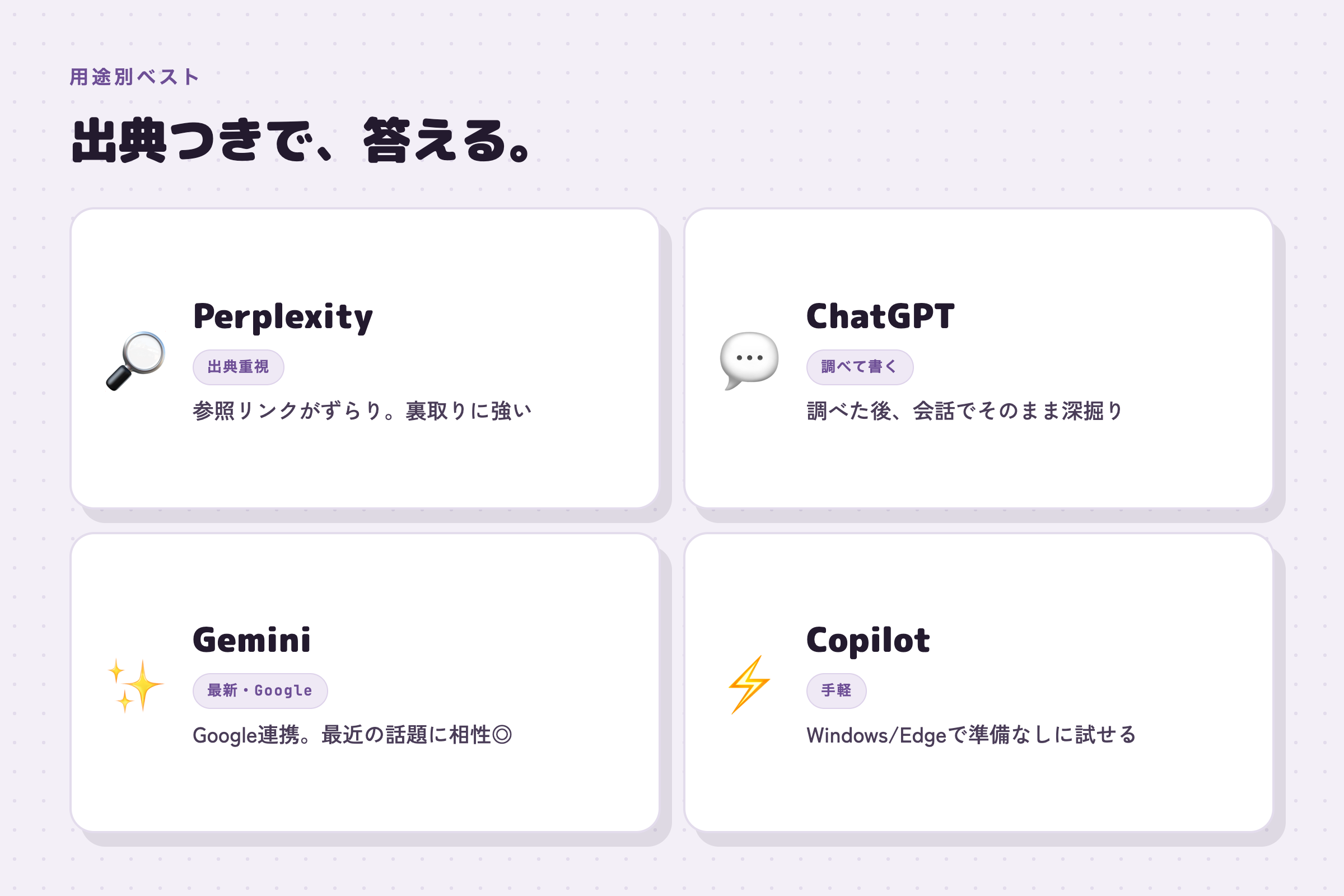Click the speech bubble icon beside ChatGPT

(x=749, y=361)
